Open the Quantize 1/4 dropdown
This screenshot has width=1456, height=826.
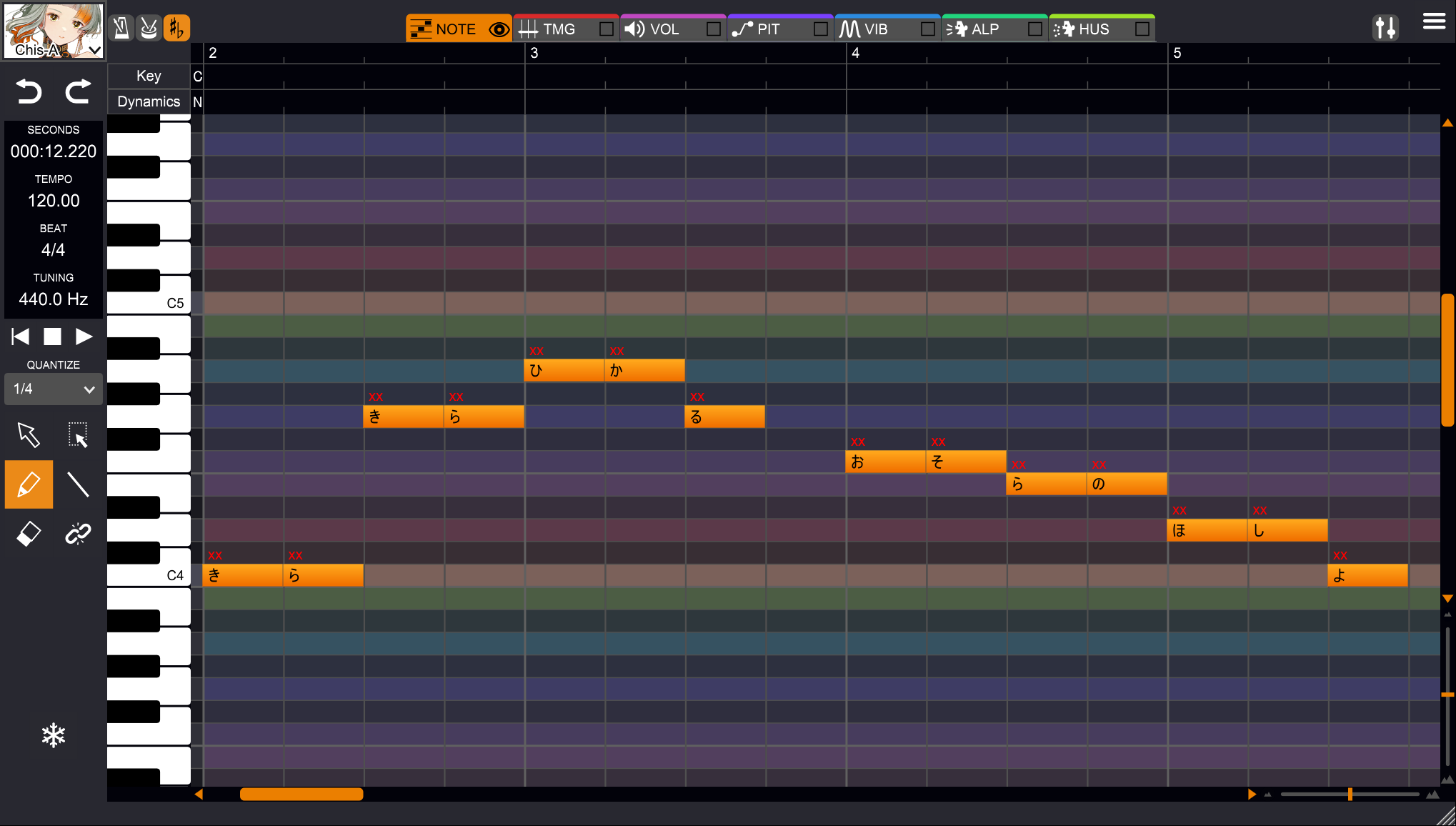pyautogui.click(x=54, y=389)
